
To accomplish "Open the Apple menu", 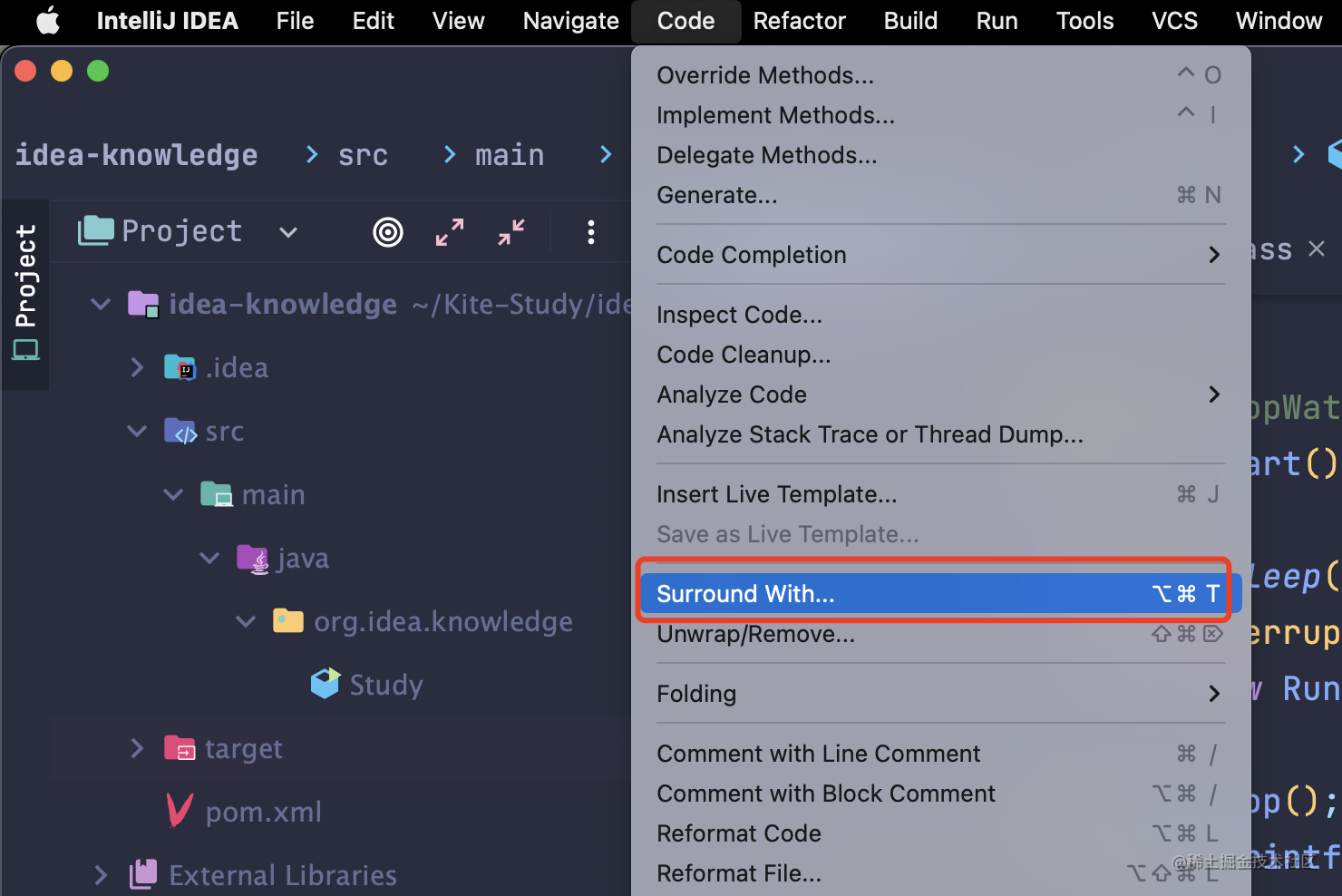I will pyautogui.click(x=48, y=20).
